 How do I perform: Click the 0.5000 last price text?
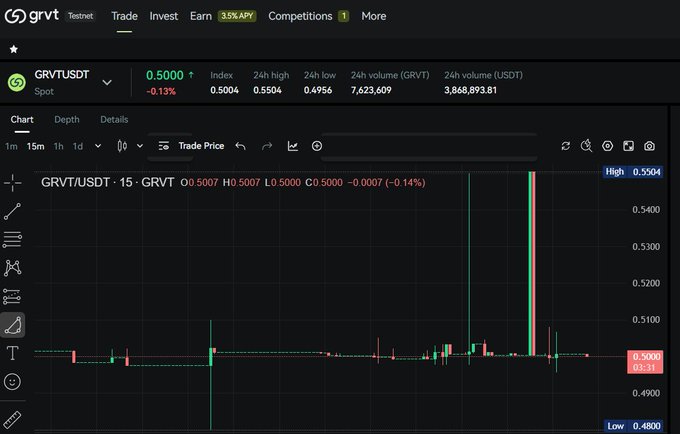click(x=165, y=75)
